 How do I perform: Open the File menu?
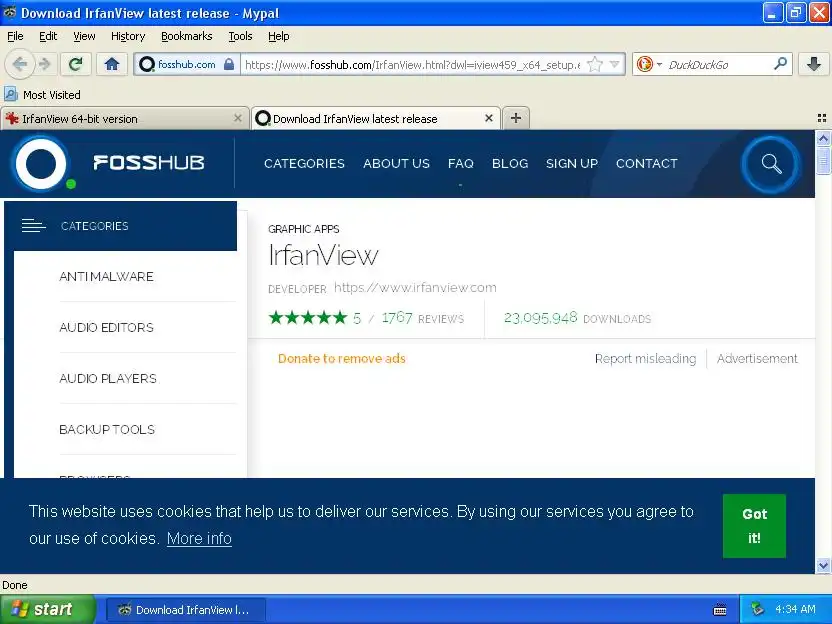pyautogui.click(x=15, y=36)
